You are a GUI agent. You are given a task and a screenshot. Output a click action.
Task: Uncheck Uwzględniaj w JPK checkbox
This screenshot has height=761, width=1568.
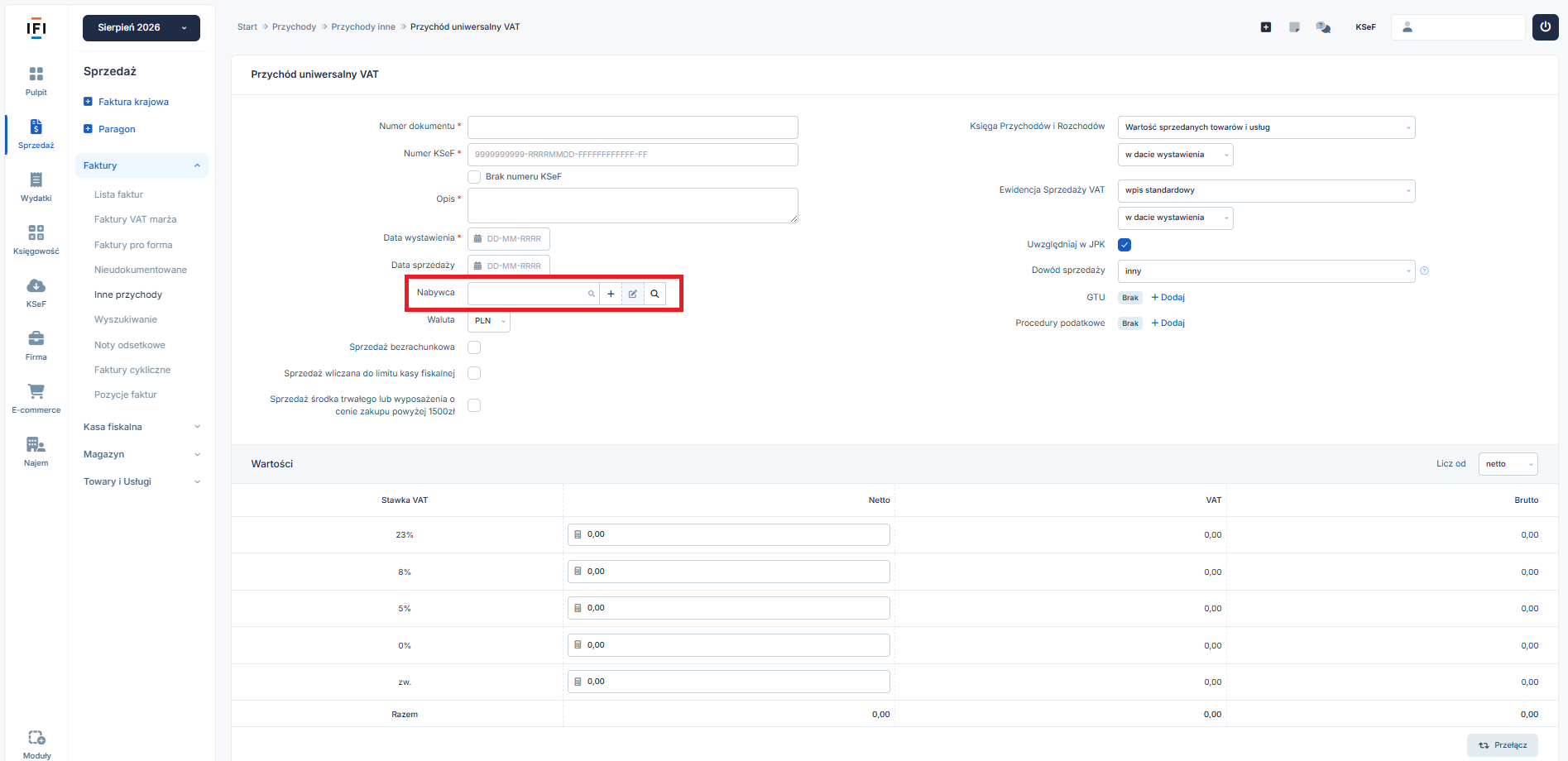point(1124,245)
